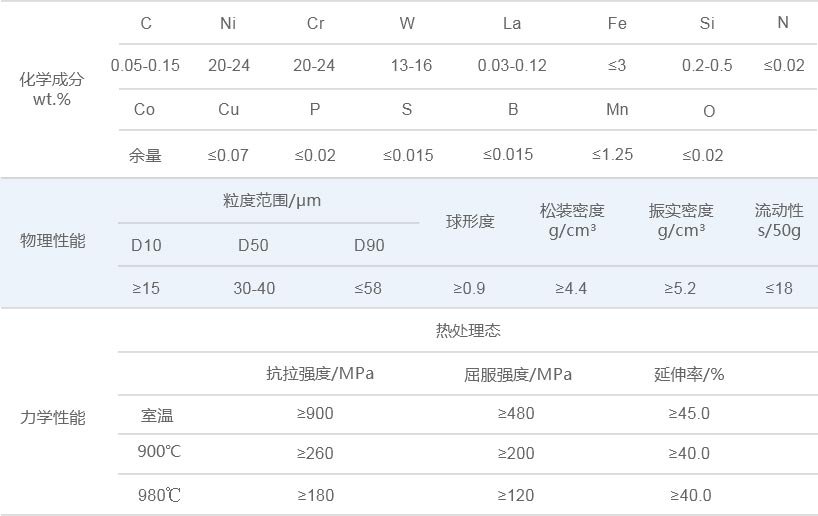Image resolution: width=818 pixels, height=516 pixels.
Task: Click the 抗拉强度/MPa column header
Action: [320, 375]
